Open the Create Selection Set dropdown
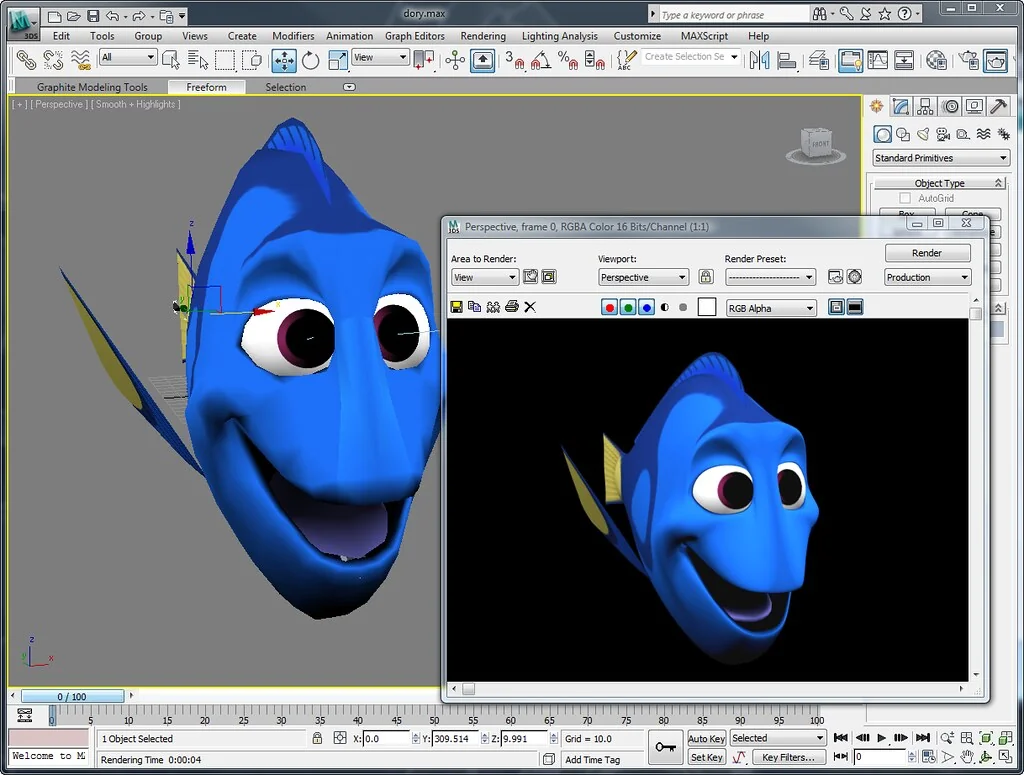The width and height of the screenshot is (1024, 775). [691, 57]
